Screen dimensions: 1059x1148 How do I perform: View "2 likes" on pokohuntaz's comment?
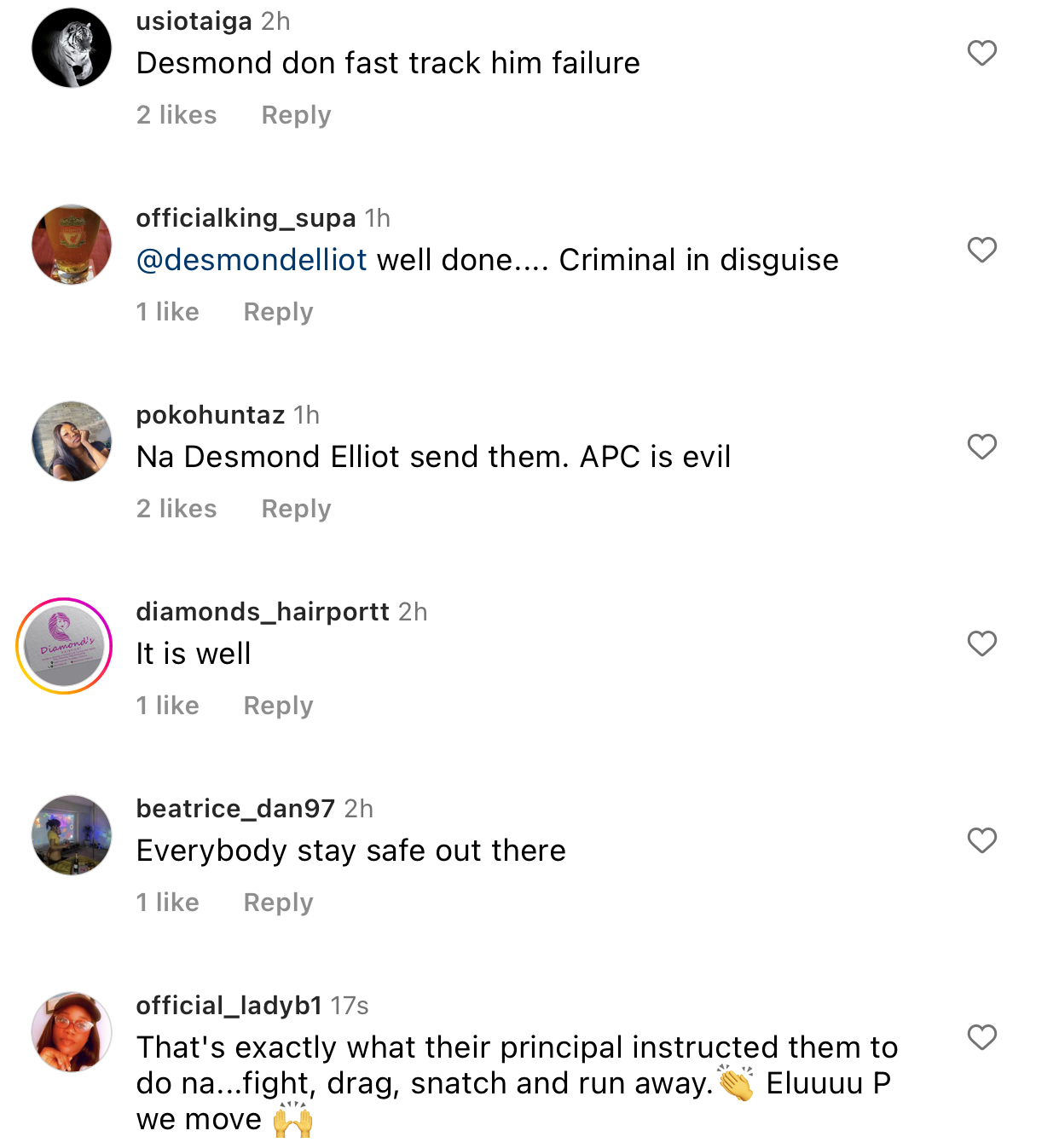pos(176,509)
